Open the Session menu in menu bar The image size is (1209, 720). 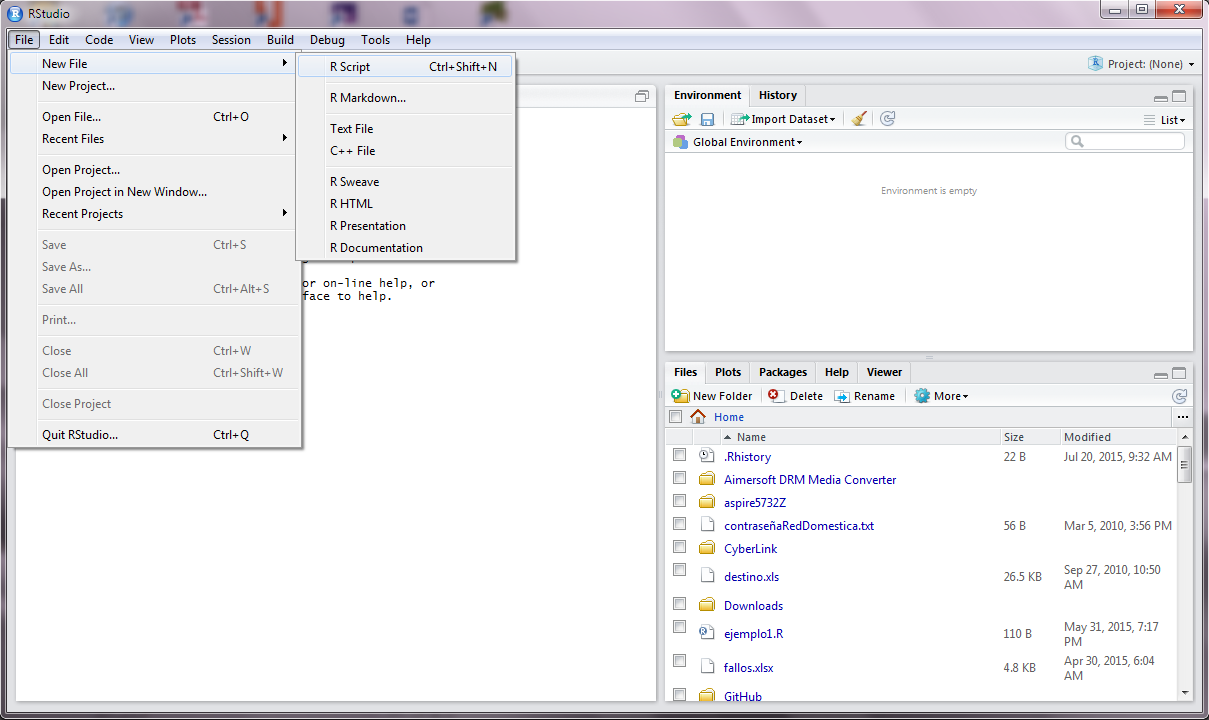point(231,40)
